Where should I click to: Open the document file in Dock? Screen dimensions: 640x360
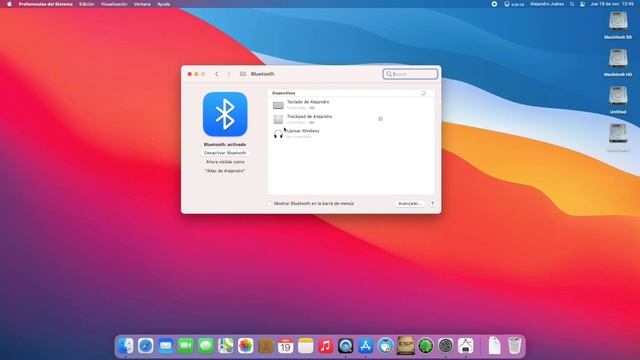click(x=494, y=345)
